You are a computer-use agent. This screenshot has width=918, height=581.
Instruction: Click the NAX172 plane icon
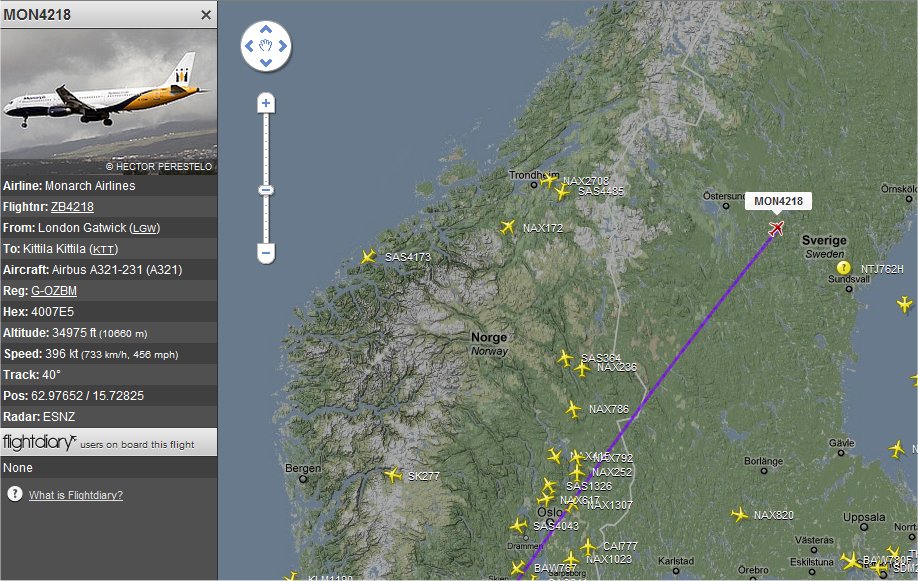508,227
